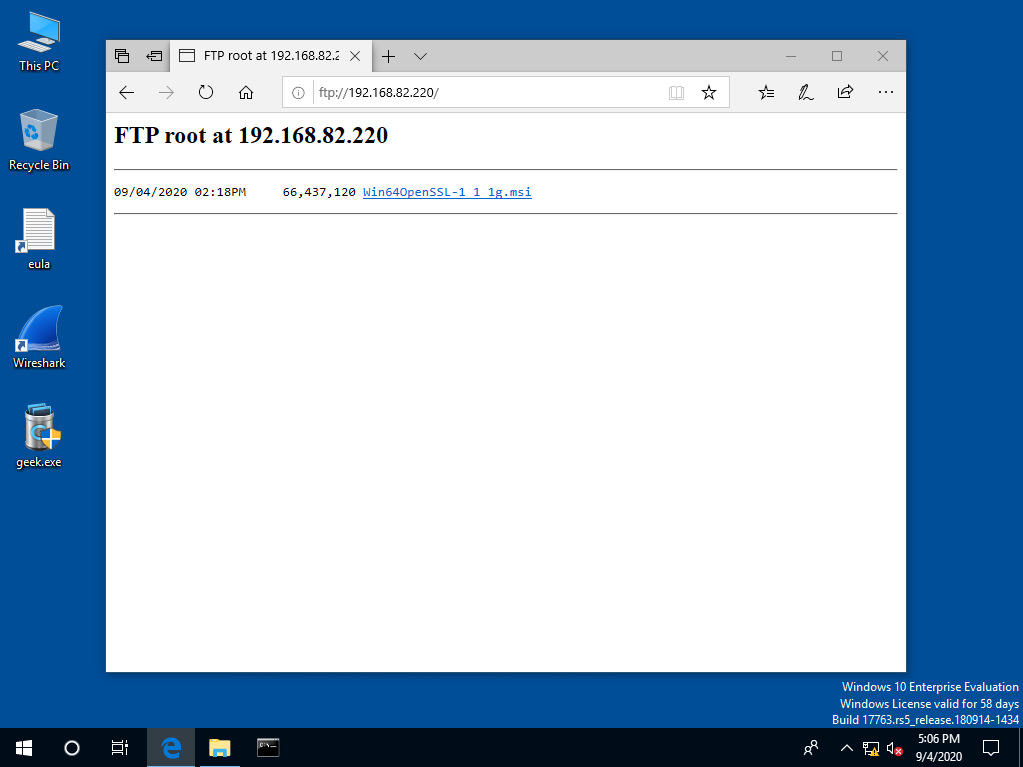The image size is (1023, 767).
Task: Set these tabs aside icon
Action: point(154,56)
